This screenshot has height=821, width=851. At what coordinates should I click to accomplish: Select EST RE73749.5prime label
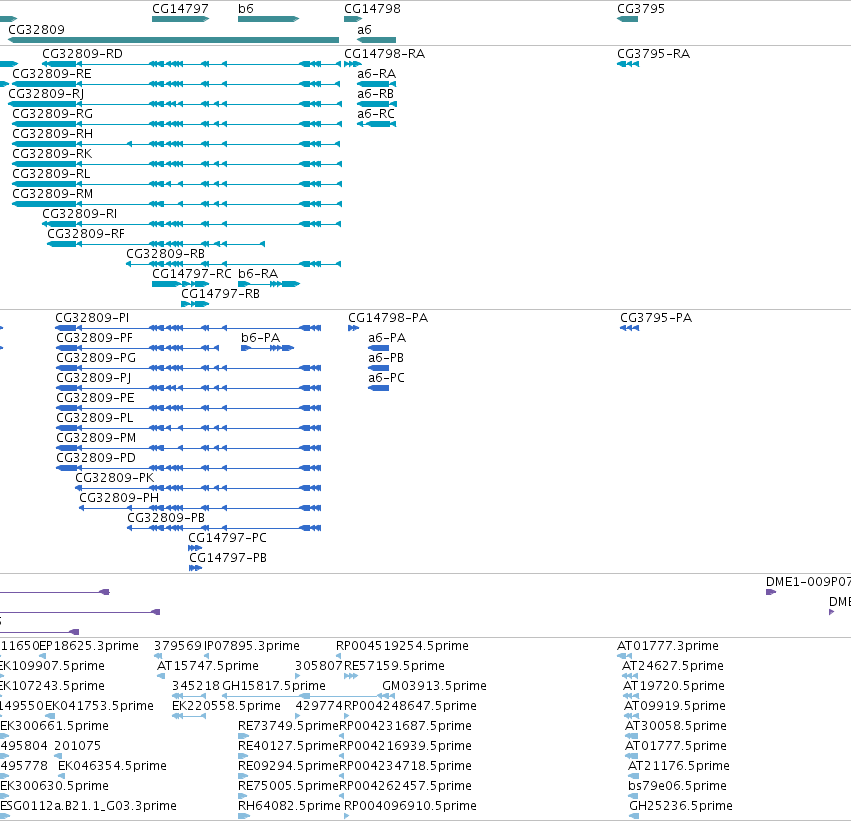289,726
